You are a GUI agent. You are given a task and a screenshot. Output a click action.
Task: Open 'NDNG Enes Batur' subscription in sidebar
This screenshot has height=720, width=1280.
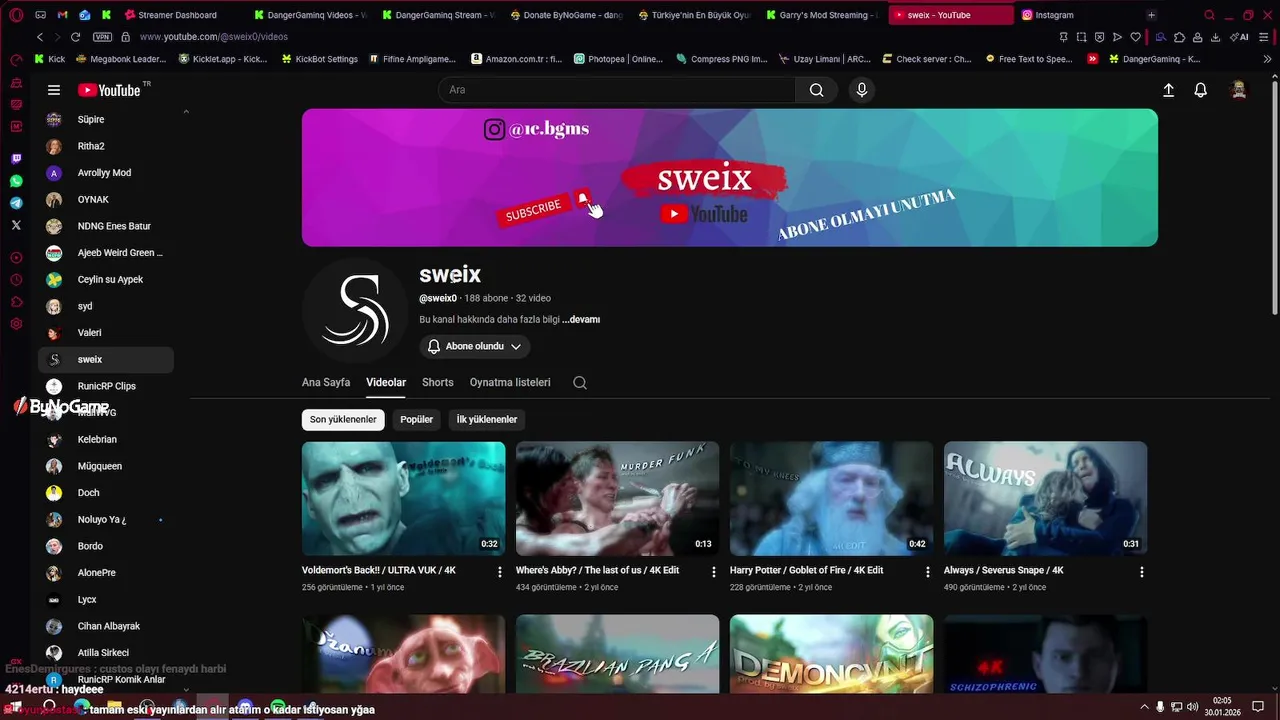[x=106, y=226]
